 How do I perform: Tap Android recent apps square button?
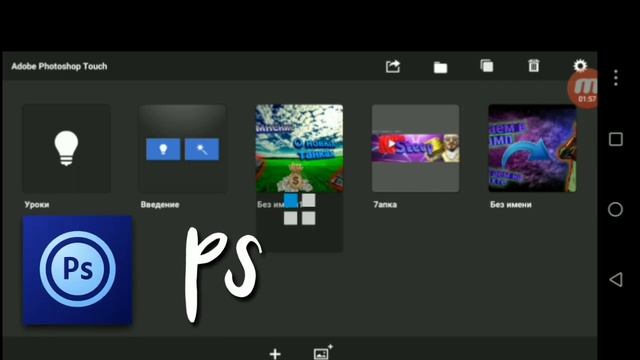coord(616,139)
